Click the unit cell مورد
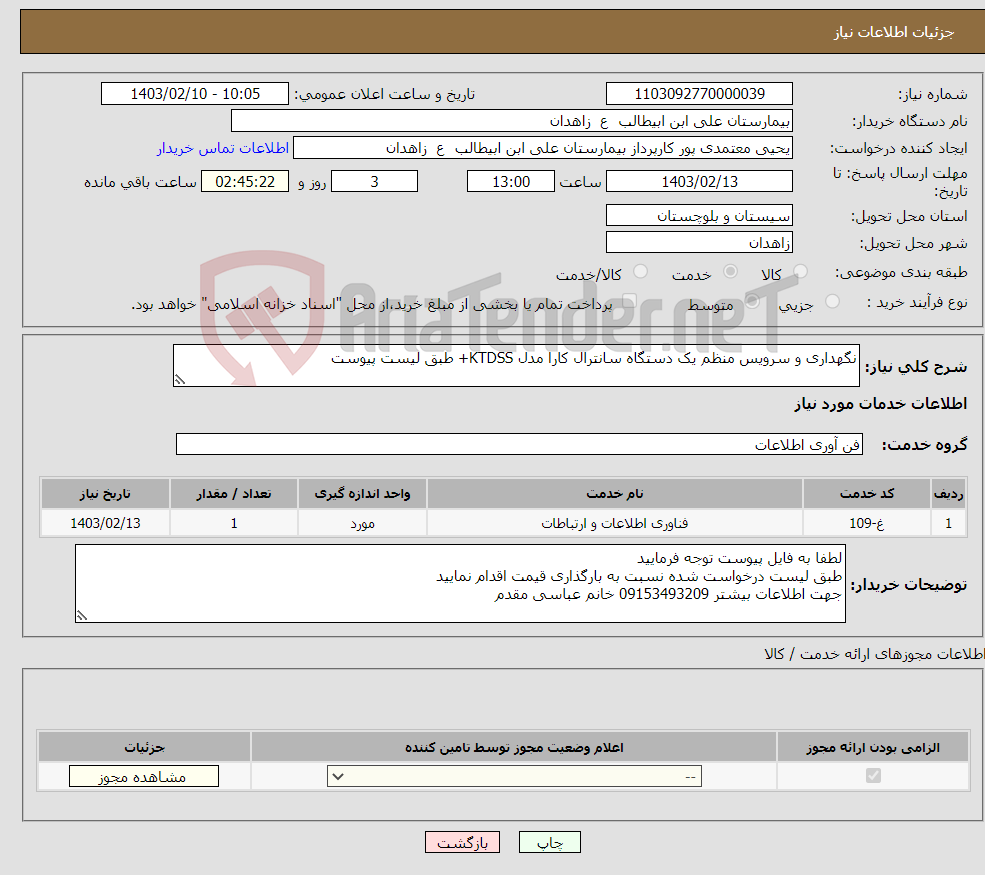985x875 pixels. 362,523
